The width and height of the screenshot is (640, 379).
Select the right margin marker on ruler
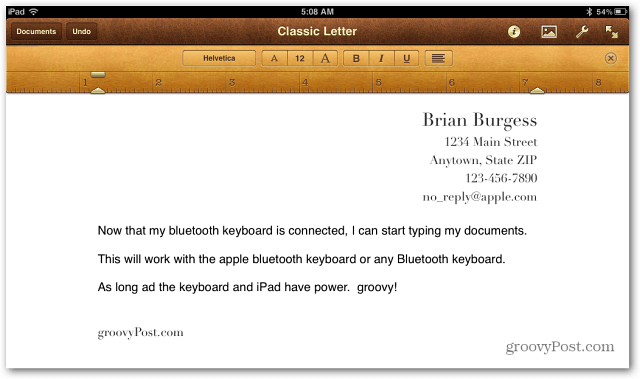coord(537,90)
